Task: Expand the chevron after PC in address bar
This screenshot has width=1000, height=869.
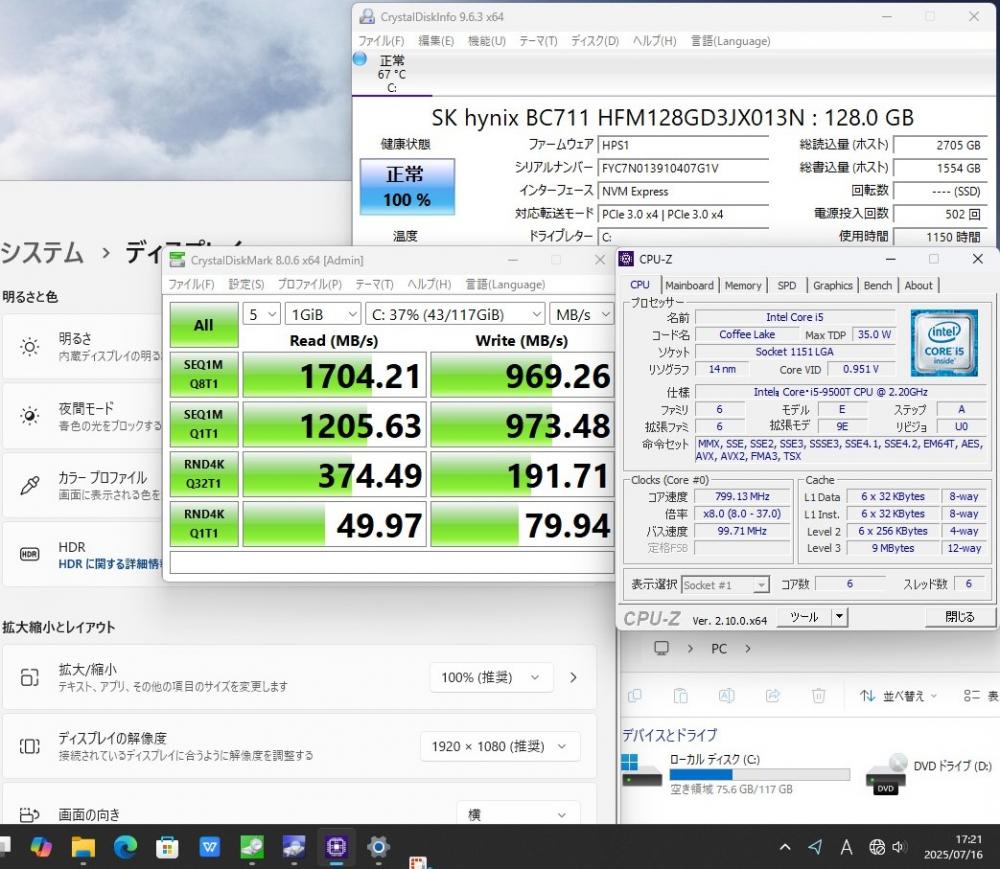Action: pos(747,648)
